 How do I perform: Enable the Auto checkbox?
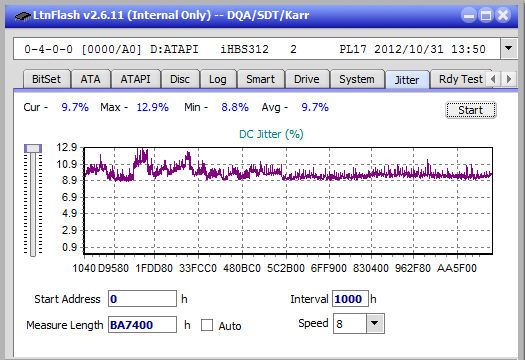(x=207, y=325)
